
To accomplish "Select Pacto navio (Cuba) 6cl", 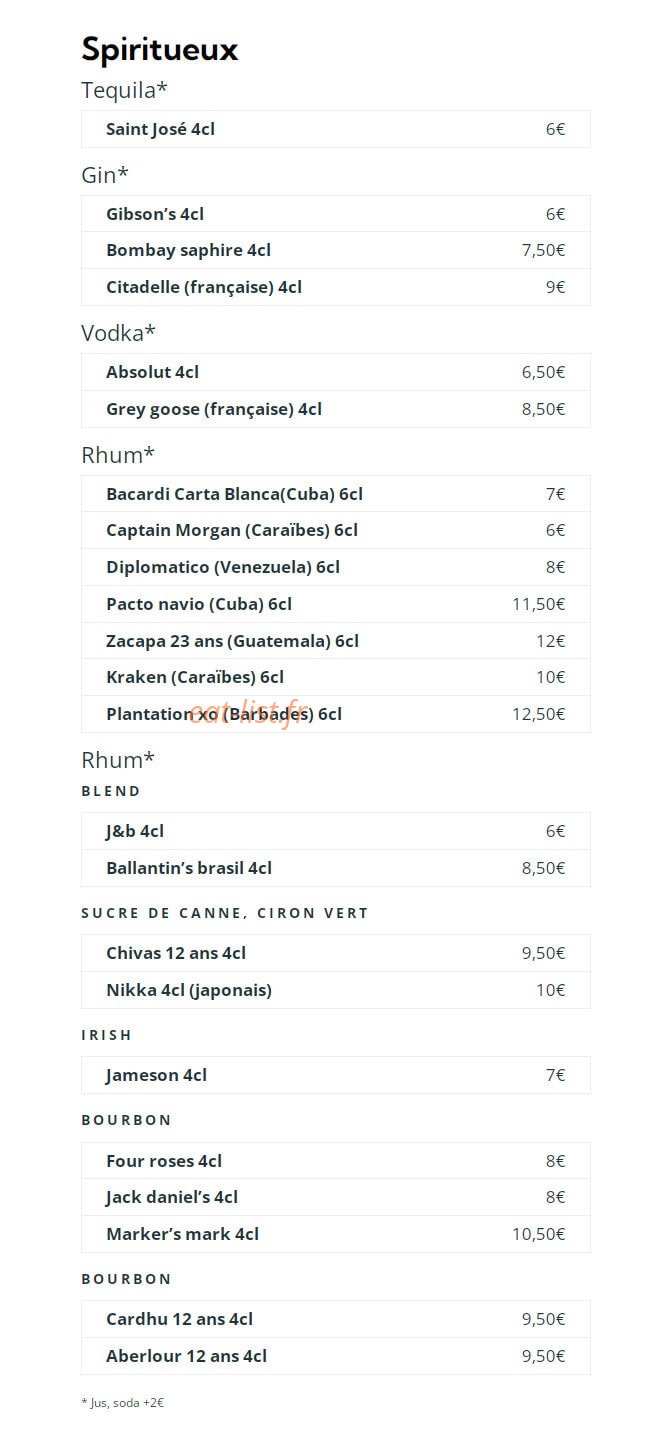I will (335, 604).
